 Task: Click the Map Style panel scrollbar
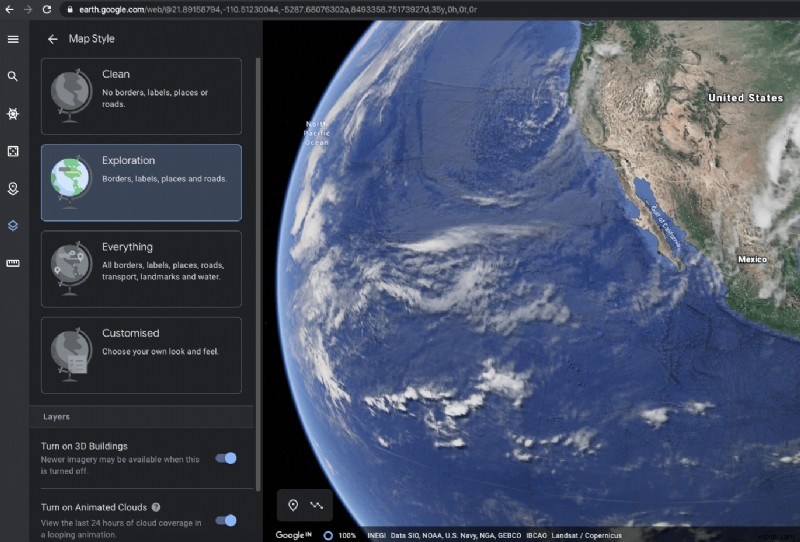coord(258,275)
